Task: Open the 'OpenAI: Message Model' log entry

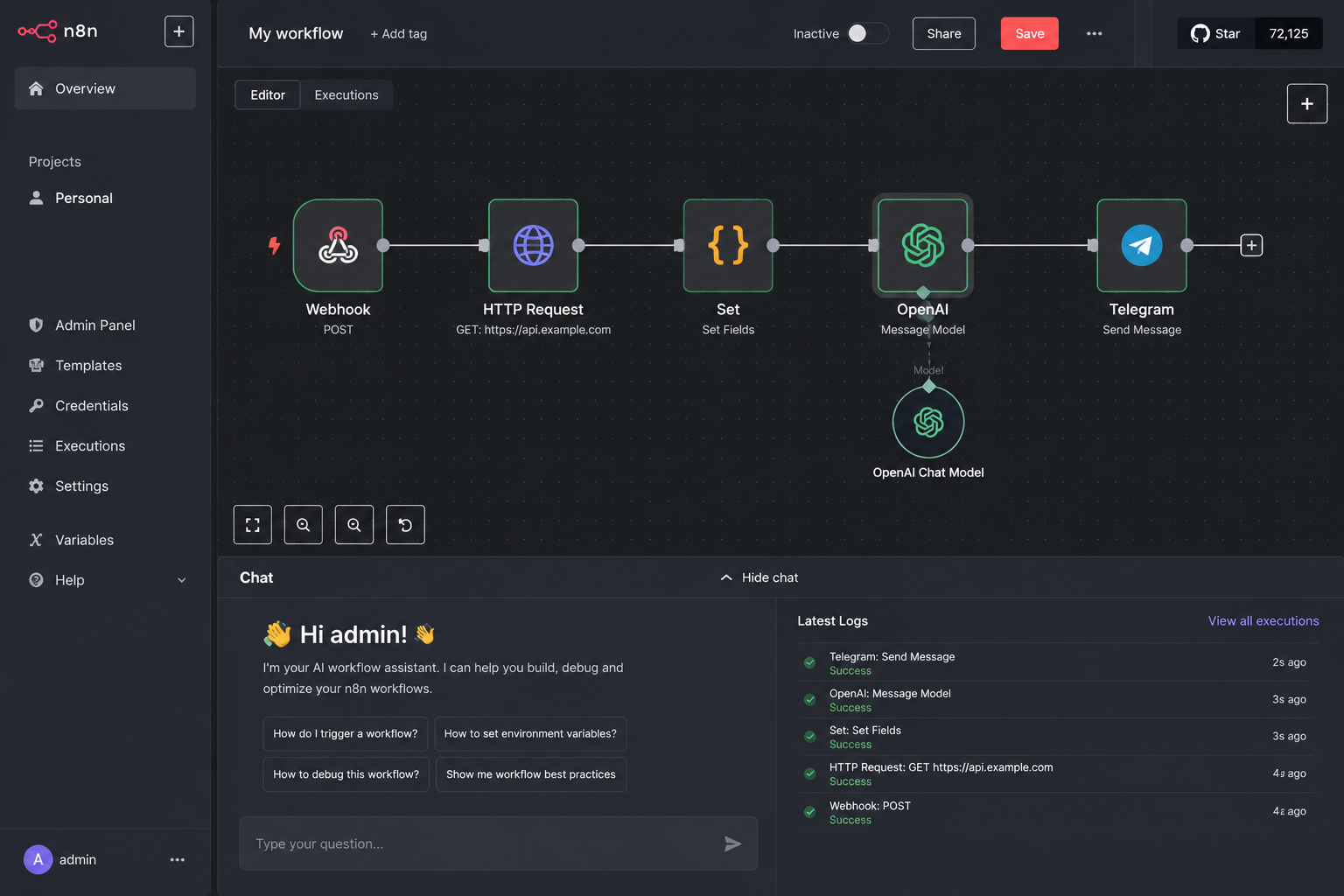Action: (x=1058, y=699)
